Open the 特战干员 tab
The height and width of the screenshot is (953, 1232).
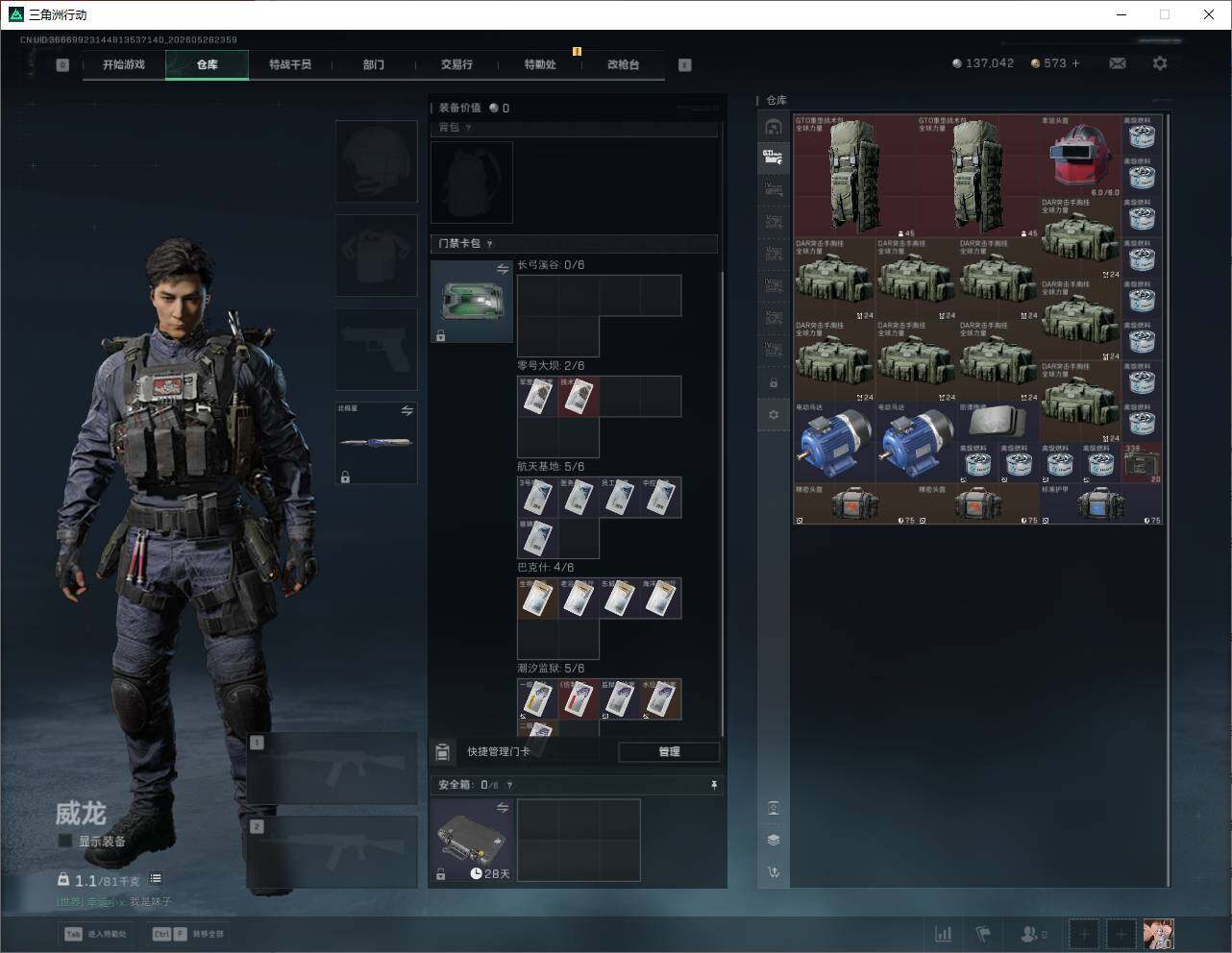coord(290,64)
